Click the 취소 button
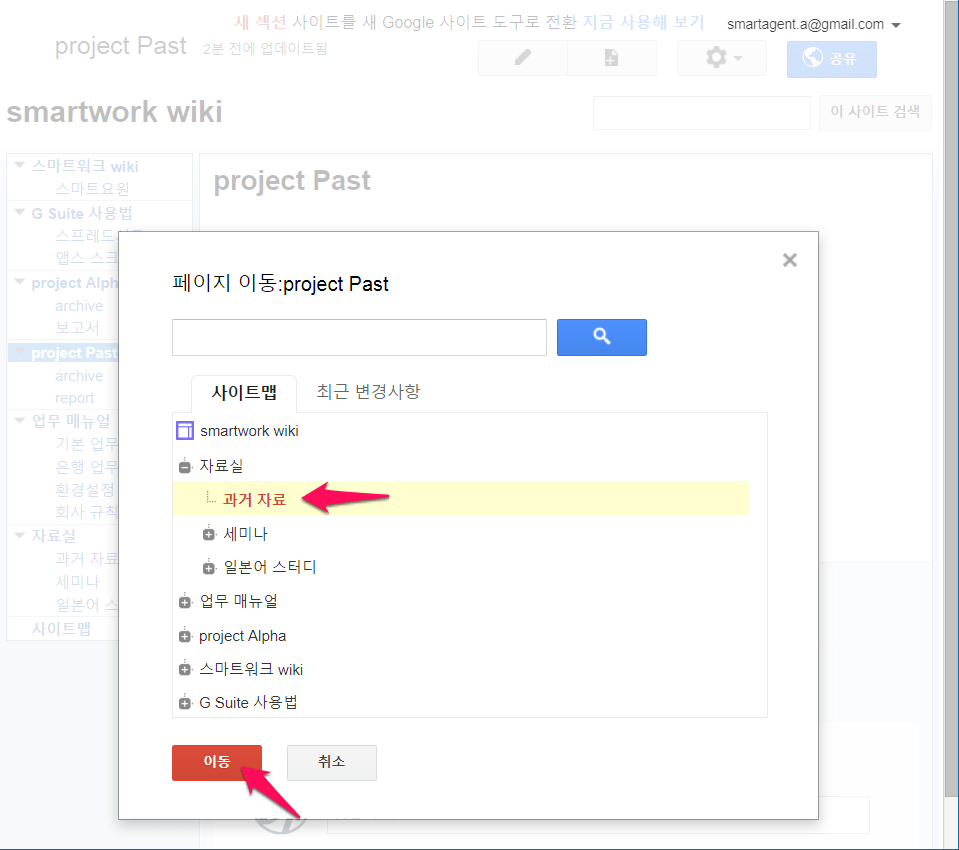959x850 pixels. (x=331, y=762)
